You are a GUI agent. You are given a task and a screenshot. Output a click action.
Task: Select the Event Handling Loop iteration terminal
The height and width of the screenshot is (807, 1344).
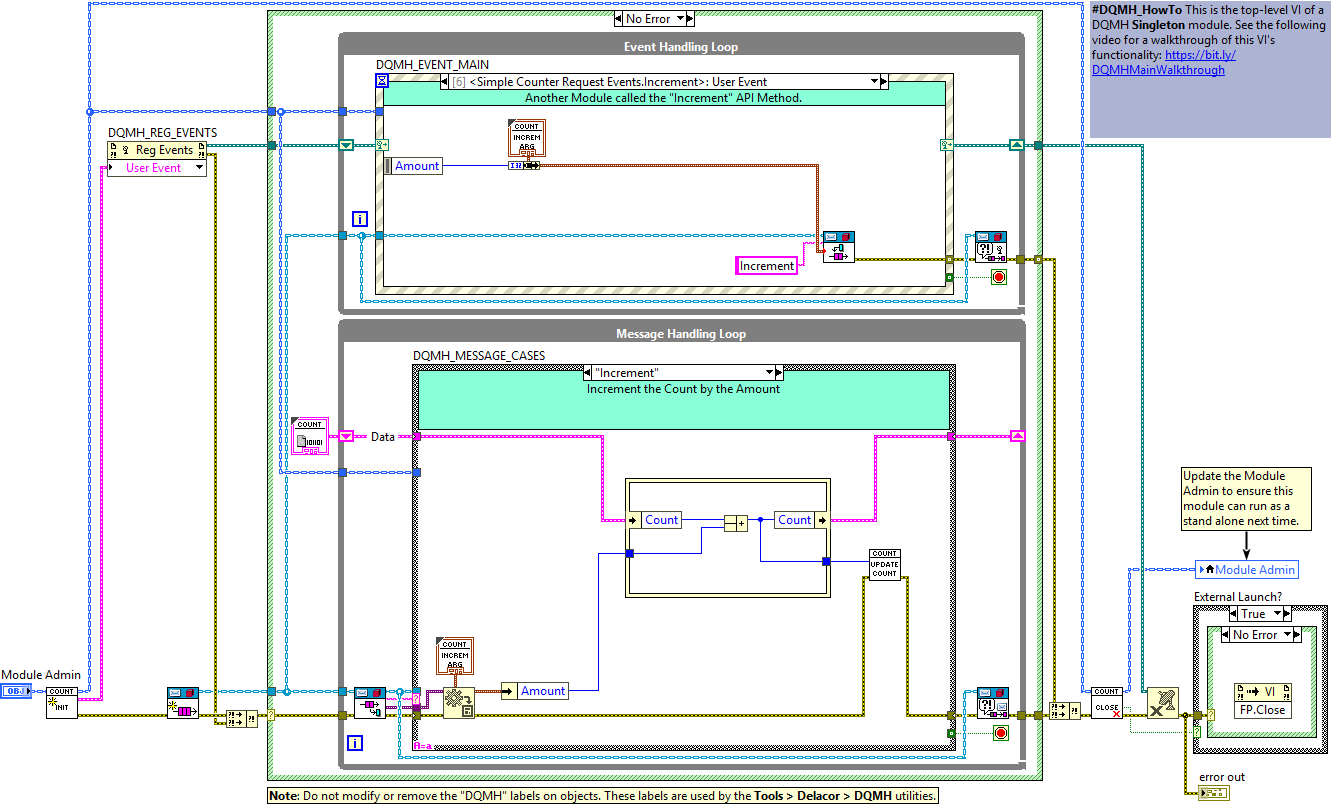[360, 219]
